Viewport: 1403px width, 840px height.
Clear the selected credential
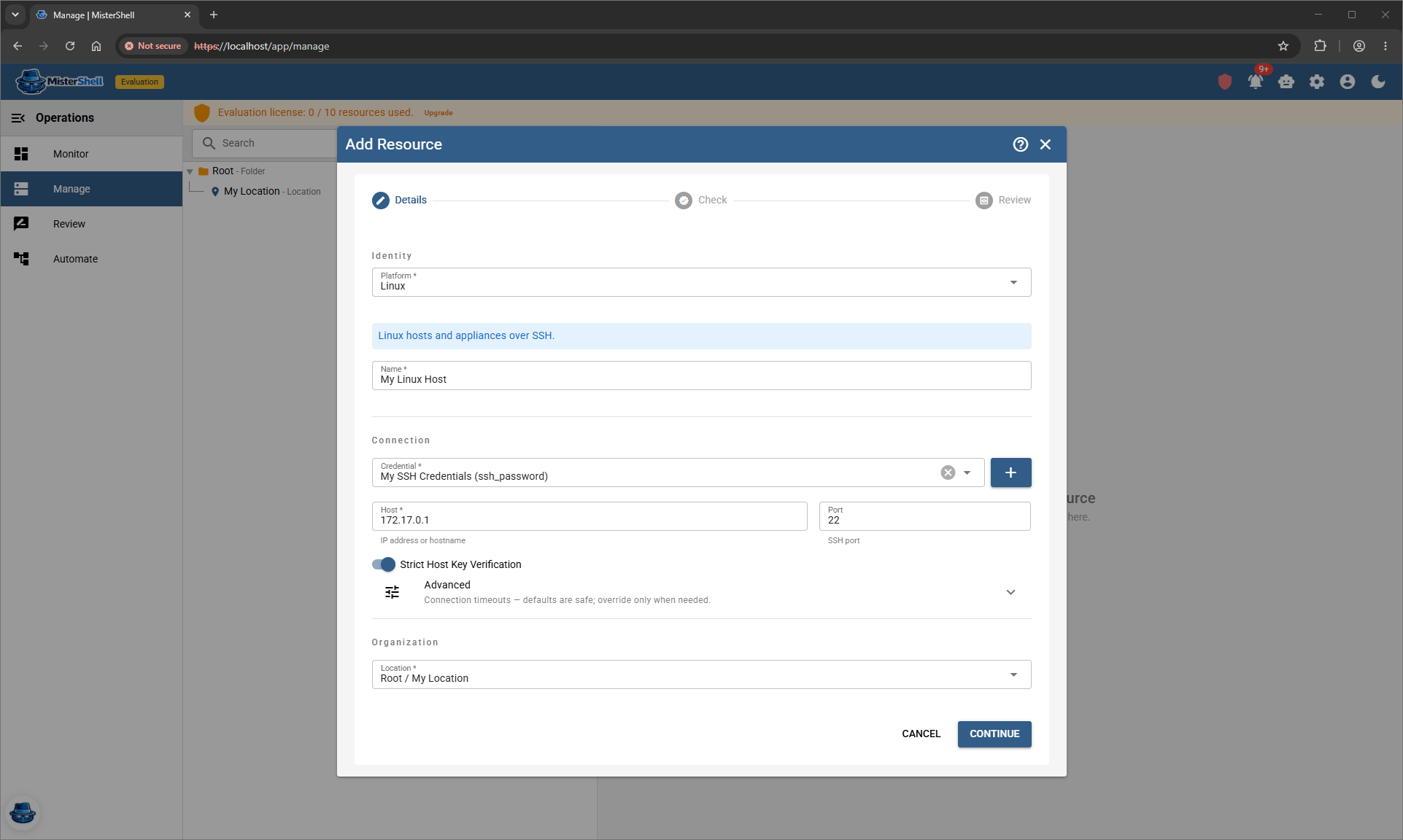[948, 472]
